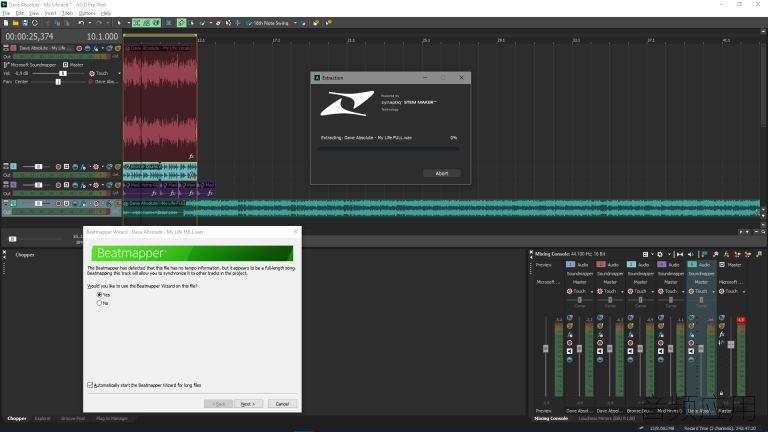Open the pointer tool dropdown arrow in toolbar

pos(129,23)
